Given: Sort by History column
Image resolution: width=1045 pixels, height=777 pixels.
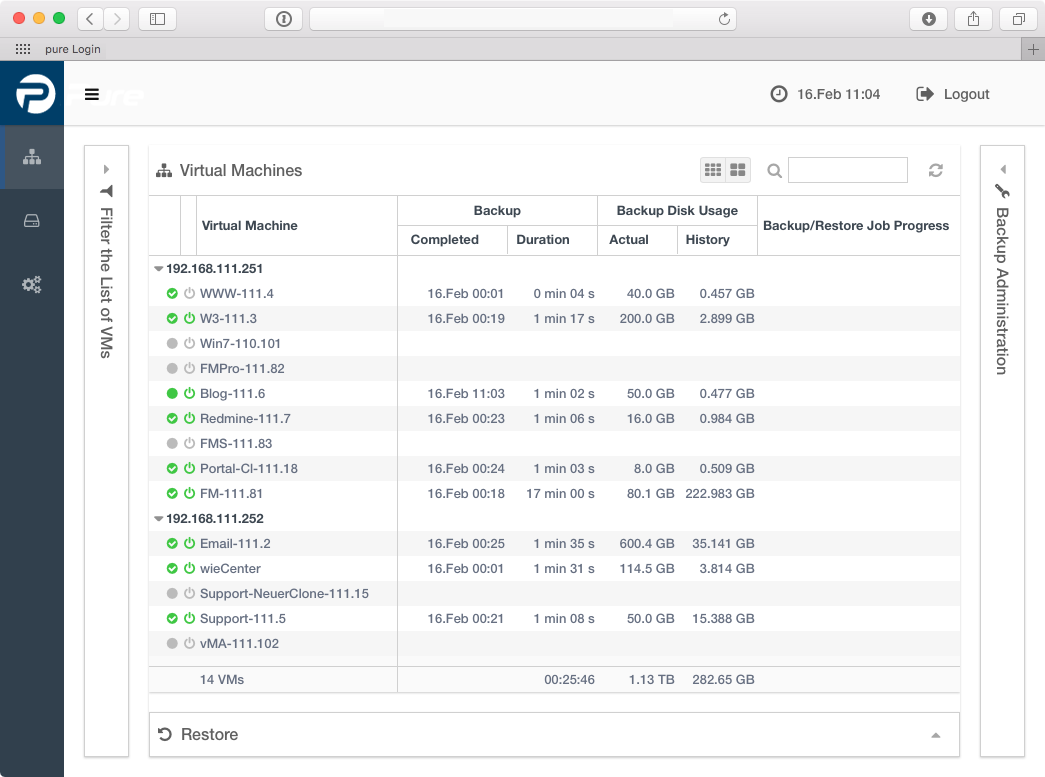Looking at the screenshot, I should pyautogui.click(x=707, y=239).
